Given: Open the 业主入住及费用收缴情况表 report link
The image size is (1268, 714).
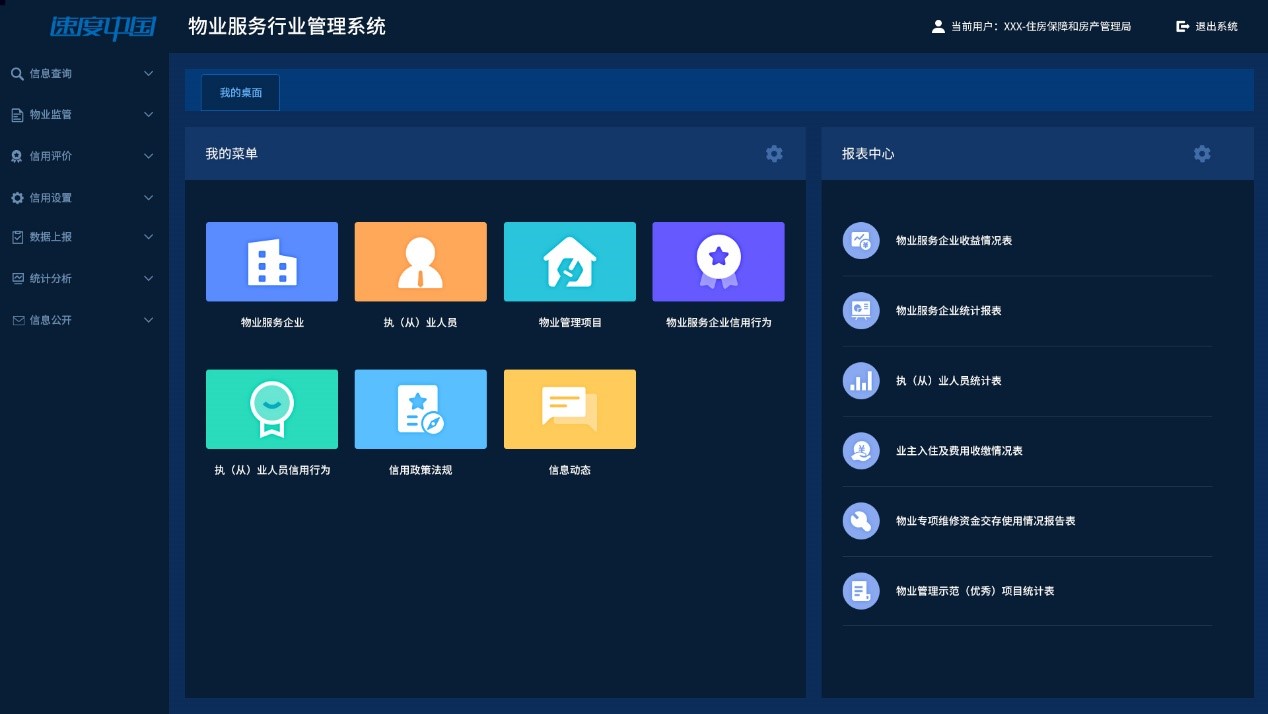Looking at the screenshot, I should [958, 451].
